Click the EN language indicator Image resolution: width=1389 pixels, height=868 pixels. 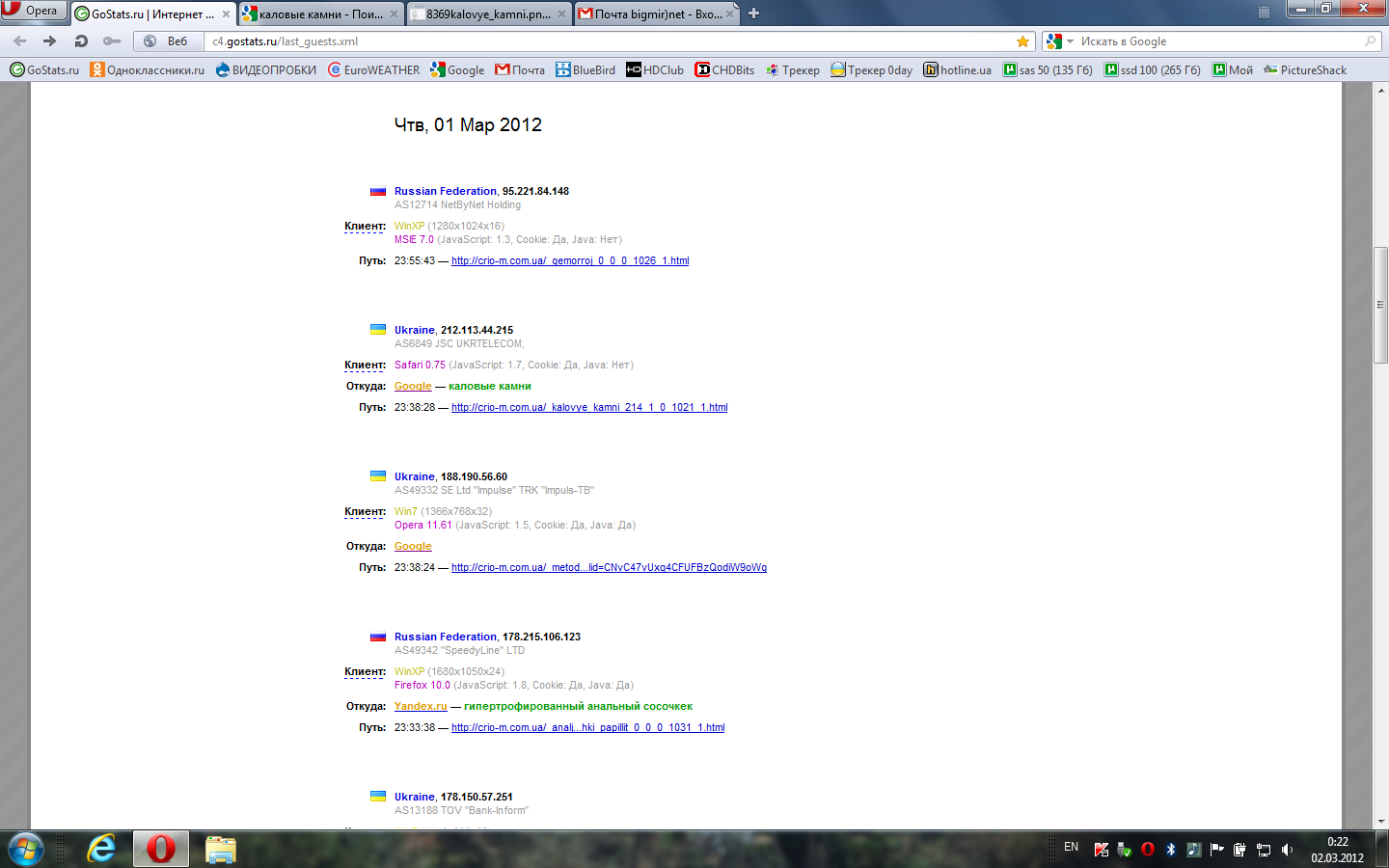(1071, 847)
